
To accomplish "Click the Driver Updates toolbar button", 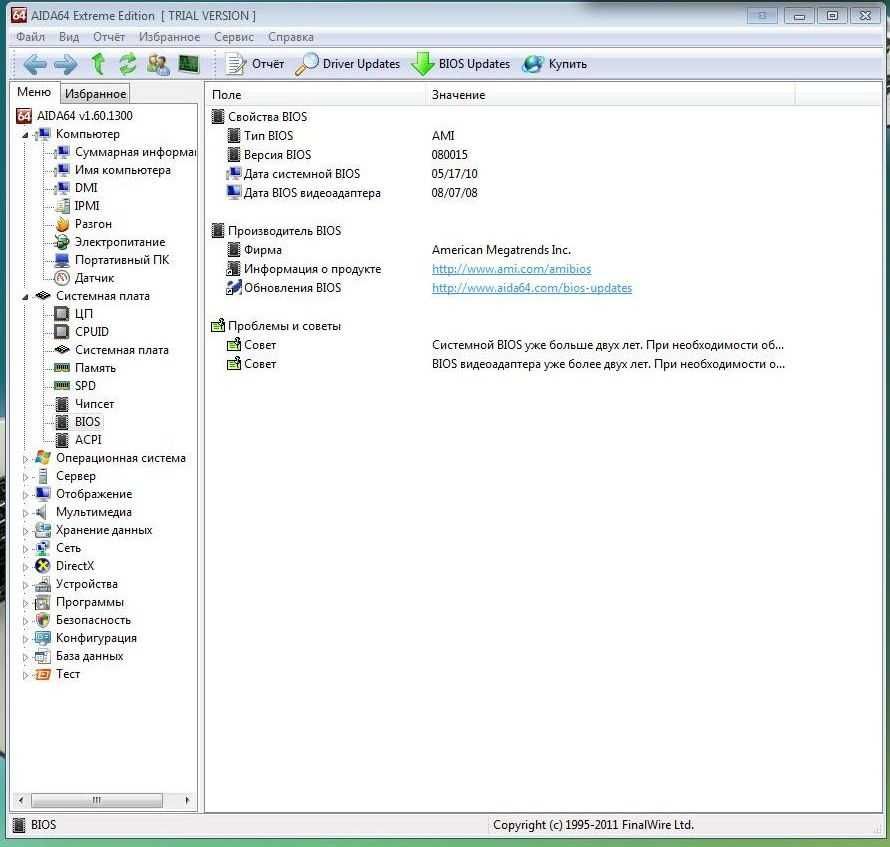I will (x=347, y=64).
